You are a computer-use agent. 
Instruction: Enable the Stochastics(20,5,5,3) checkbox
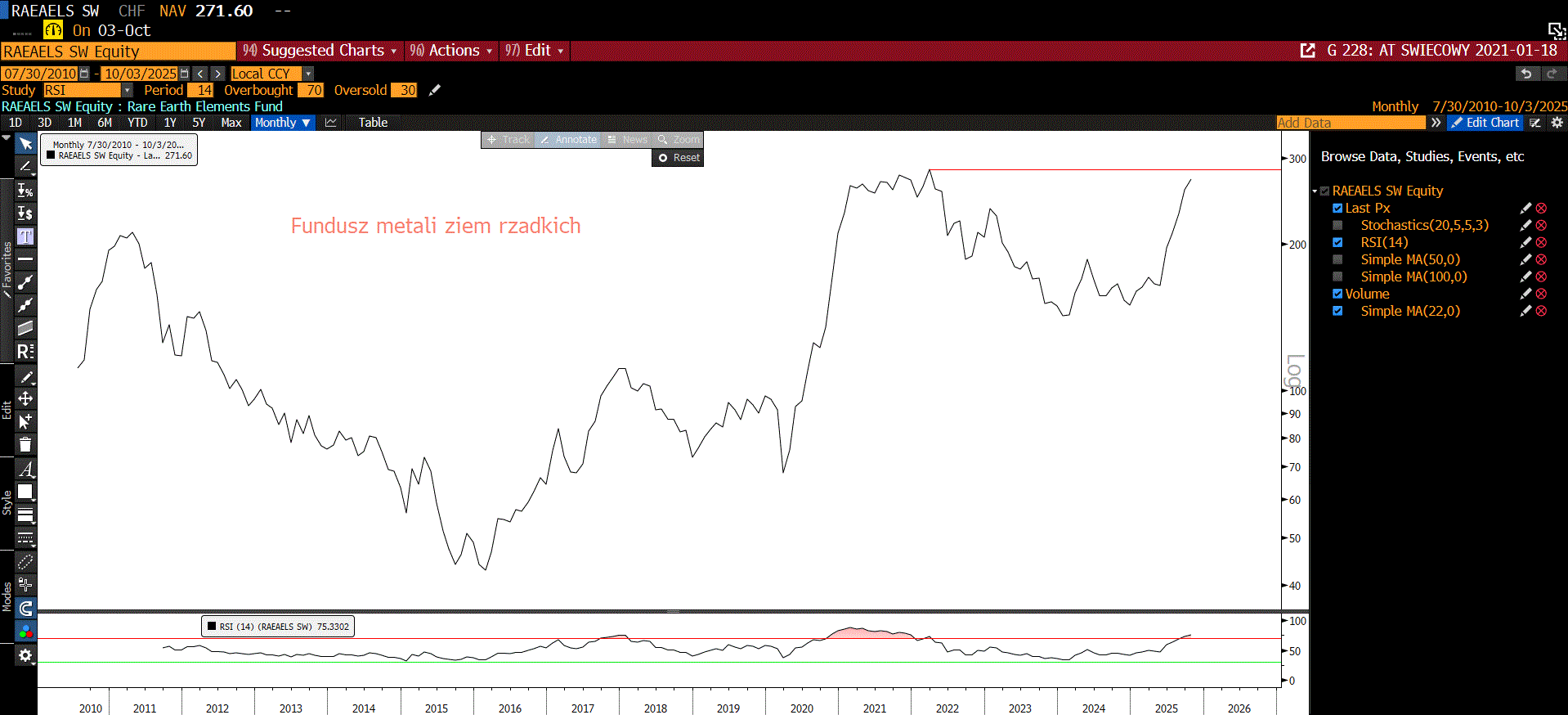coord(1337,226)
